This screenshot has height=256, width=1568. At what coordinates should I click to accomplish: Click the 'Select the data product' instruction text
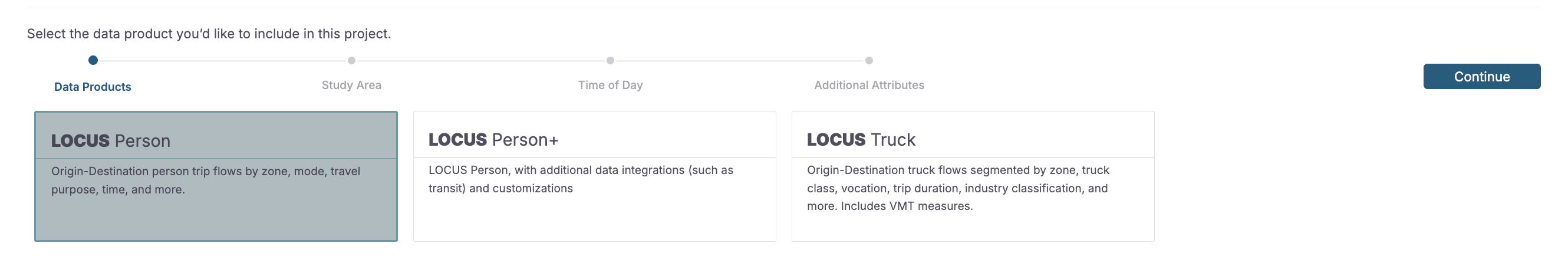209,34
